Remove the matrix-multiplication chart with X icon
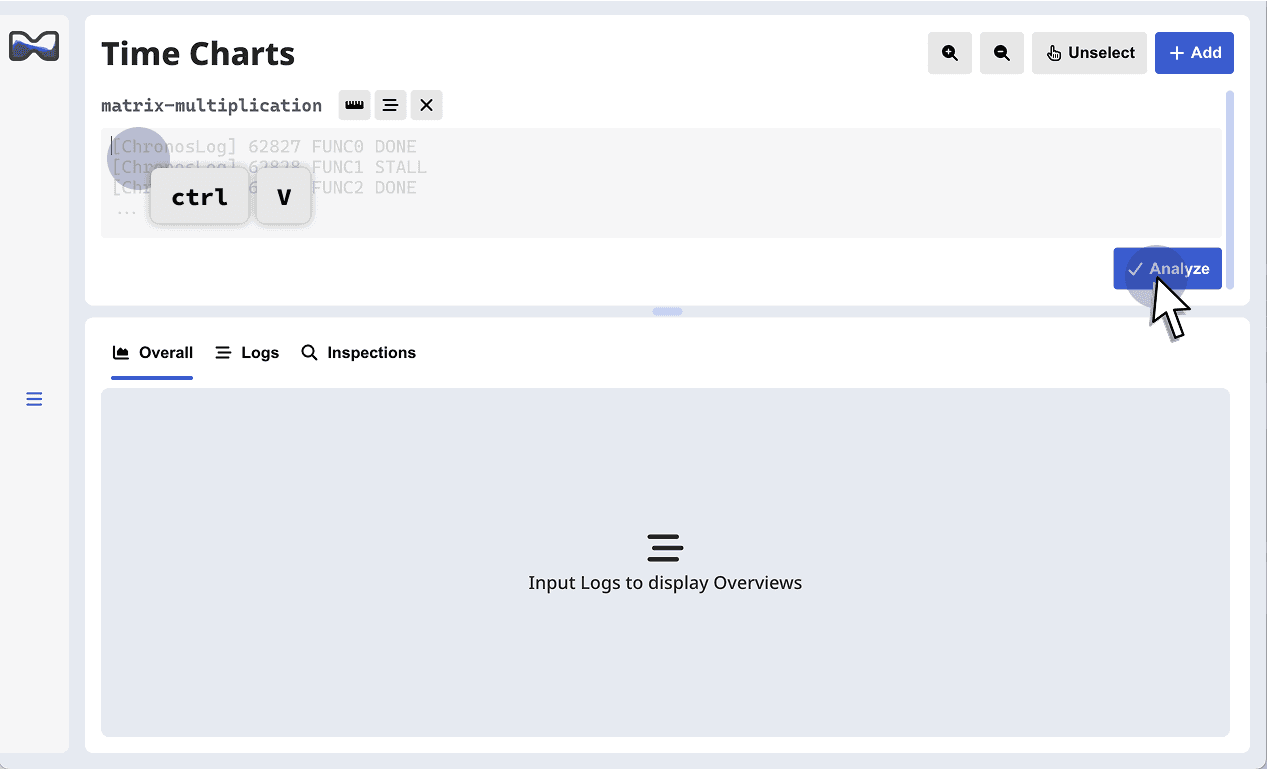This screenshot has height=769, width=1268. pos(426,105)
